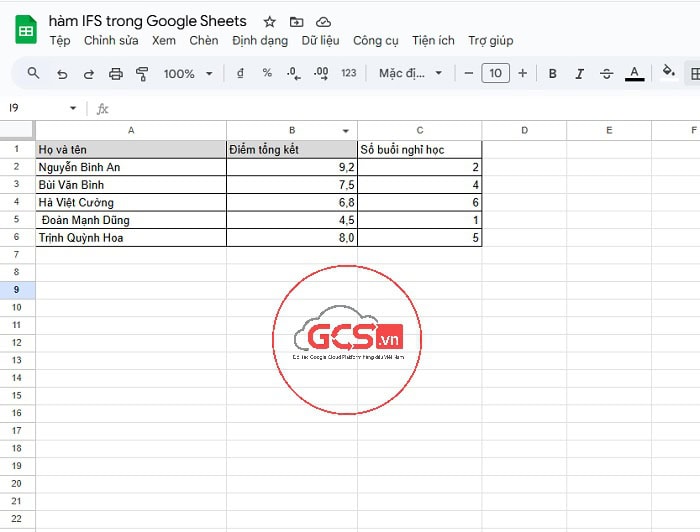Decrease font size with minus button
Image resolution: width=700 pixels, height=532 pixels.
469,73
